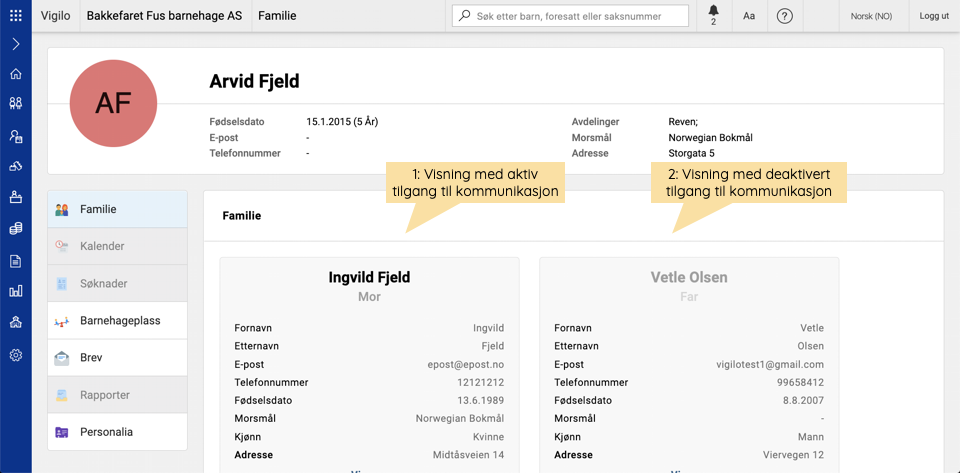Screen dimensions: 960x473
Task: Open the document icon in sidebar
Action: click(16, 262)
